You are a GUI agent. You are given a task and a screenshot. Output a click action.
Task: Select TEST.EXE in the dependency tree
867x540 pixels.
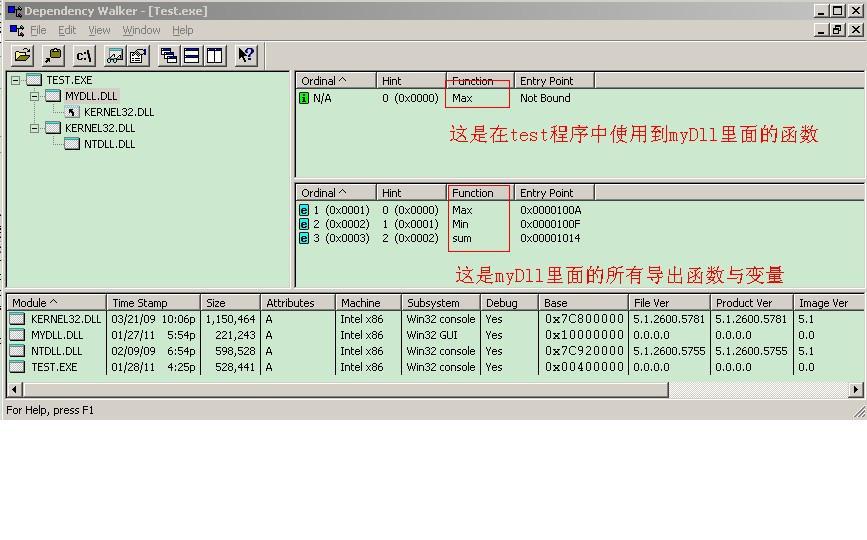69,80
